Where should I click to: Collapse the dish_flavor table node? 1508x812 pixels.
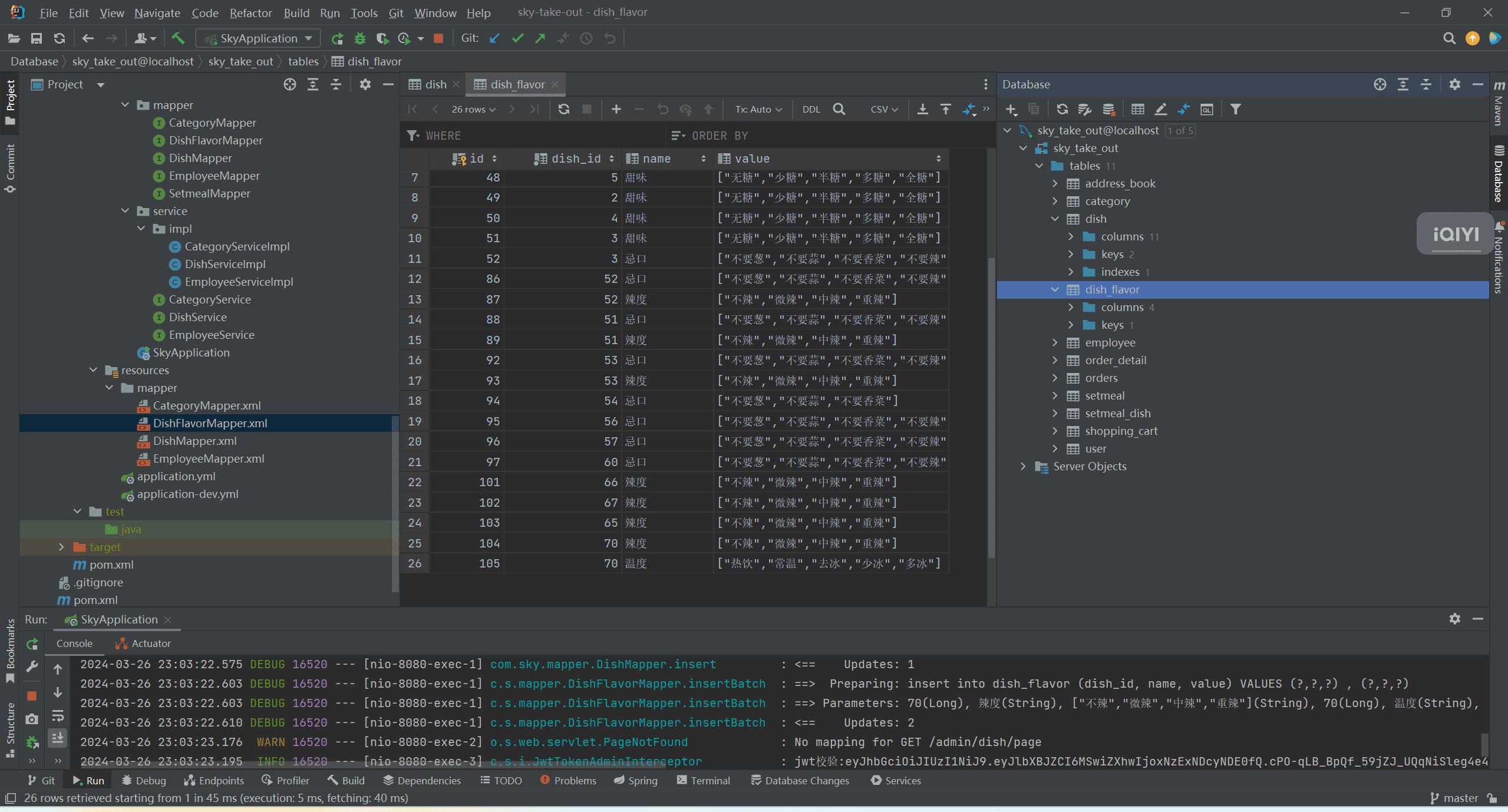1055,289
